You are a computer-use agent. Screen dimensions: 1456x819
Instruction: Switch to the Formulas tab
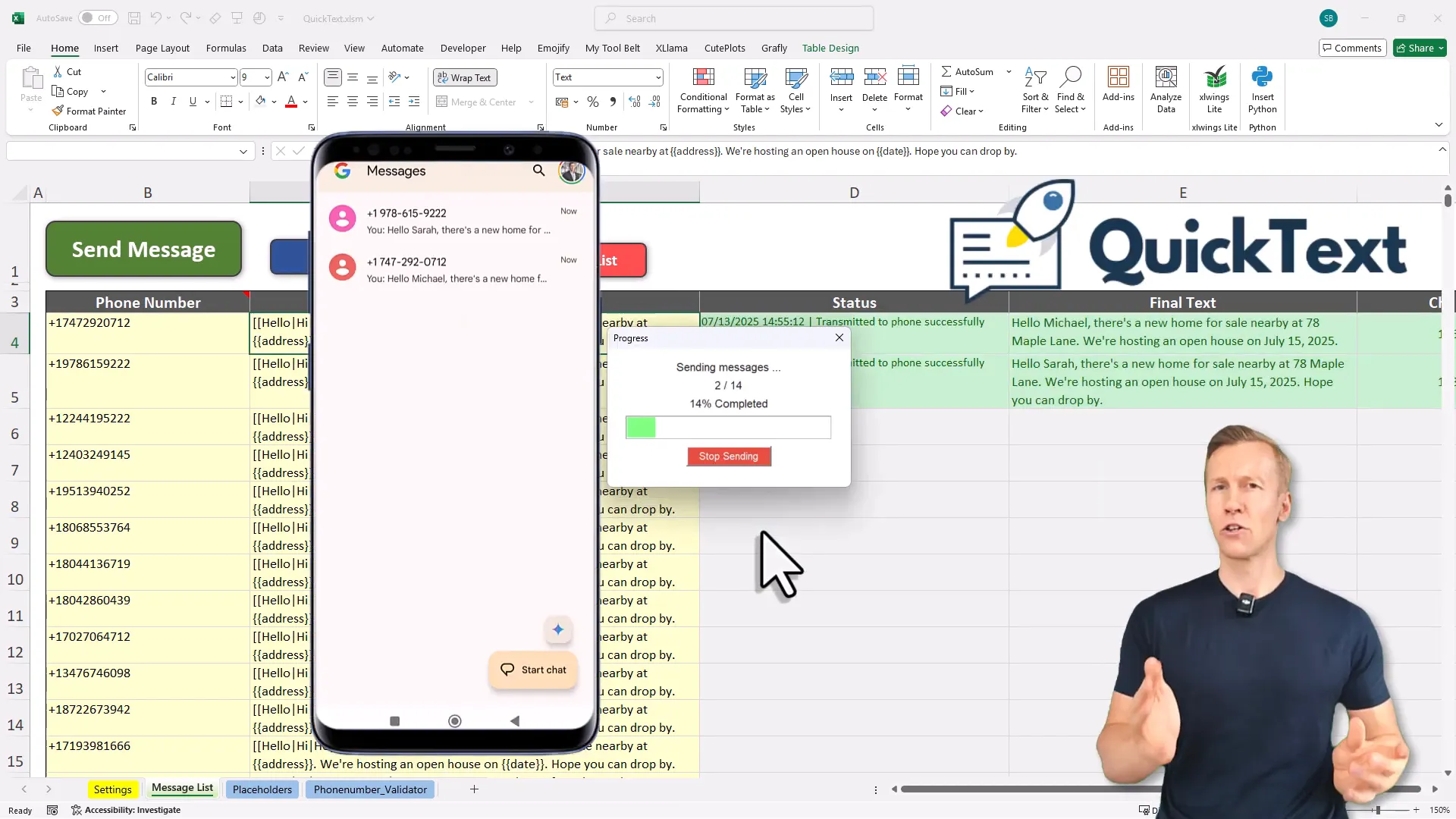(x=226, y=48)
